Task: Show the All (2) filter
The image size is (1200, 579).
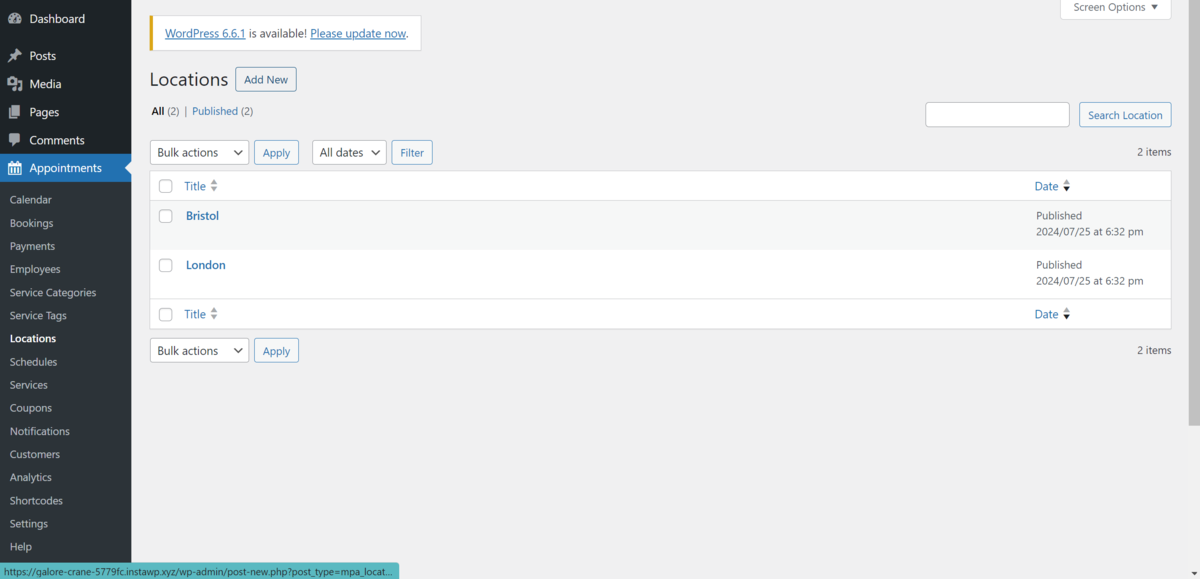Action: point(165,111)
